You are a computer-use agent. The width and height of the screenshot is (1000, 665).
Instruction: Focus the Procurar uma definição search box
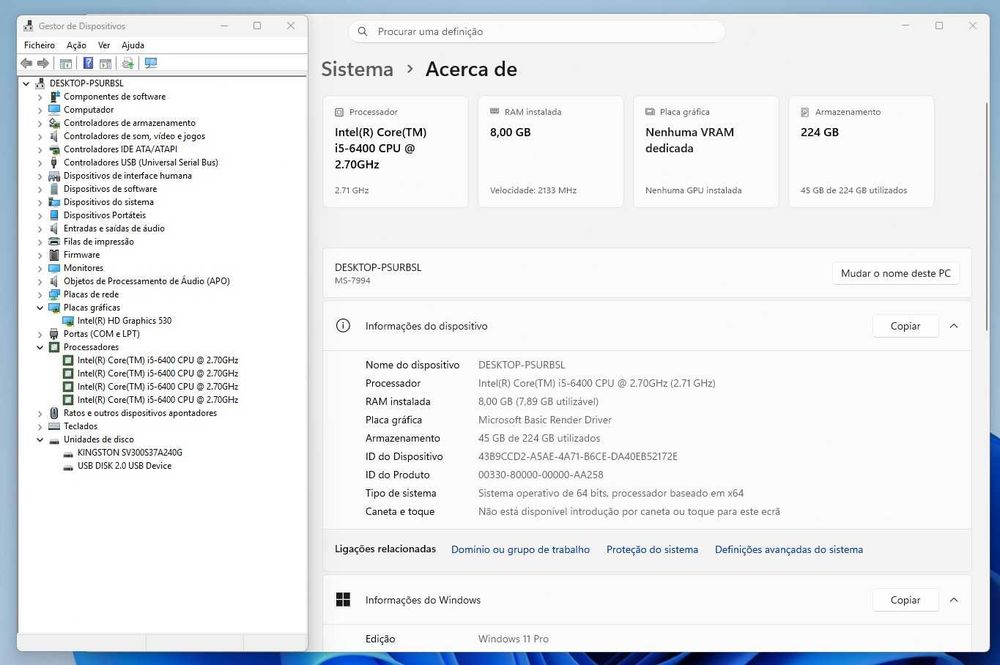(x=536, y=31)
